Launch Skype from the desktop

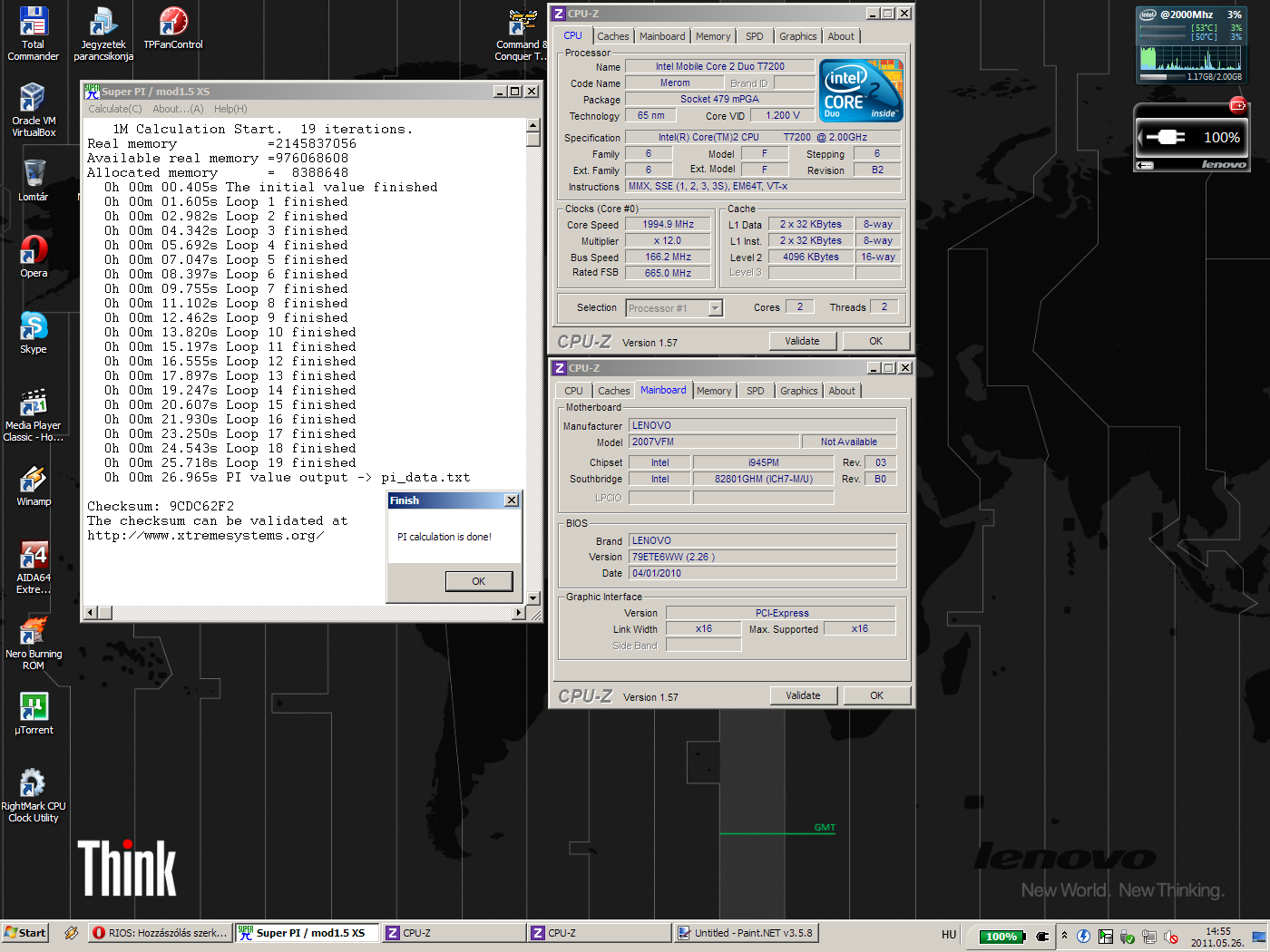coord(34,332)
